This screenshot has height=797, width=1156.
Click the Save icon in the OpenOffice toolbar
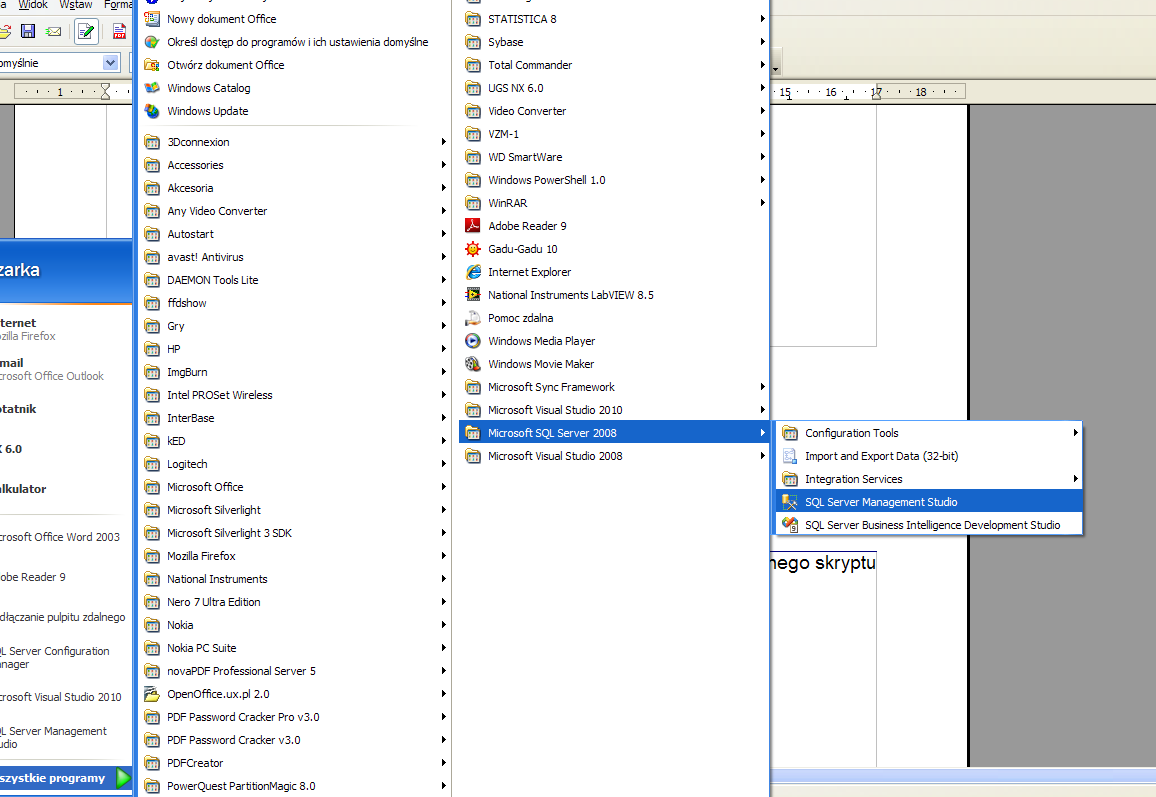pyautogui.click(x=28, y=31)
